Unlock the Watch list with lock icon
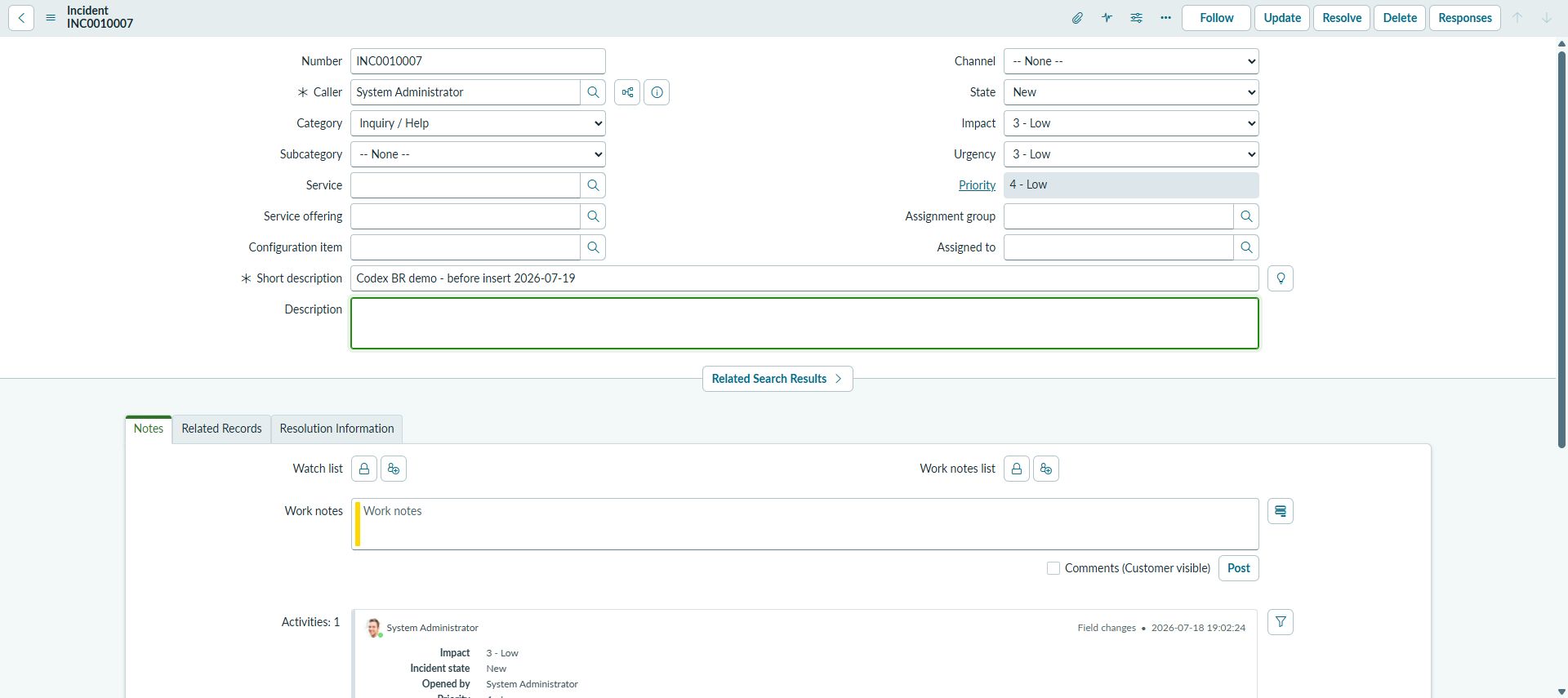Screen dimensions: 1568x698 click(x=364, y=469)
